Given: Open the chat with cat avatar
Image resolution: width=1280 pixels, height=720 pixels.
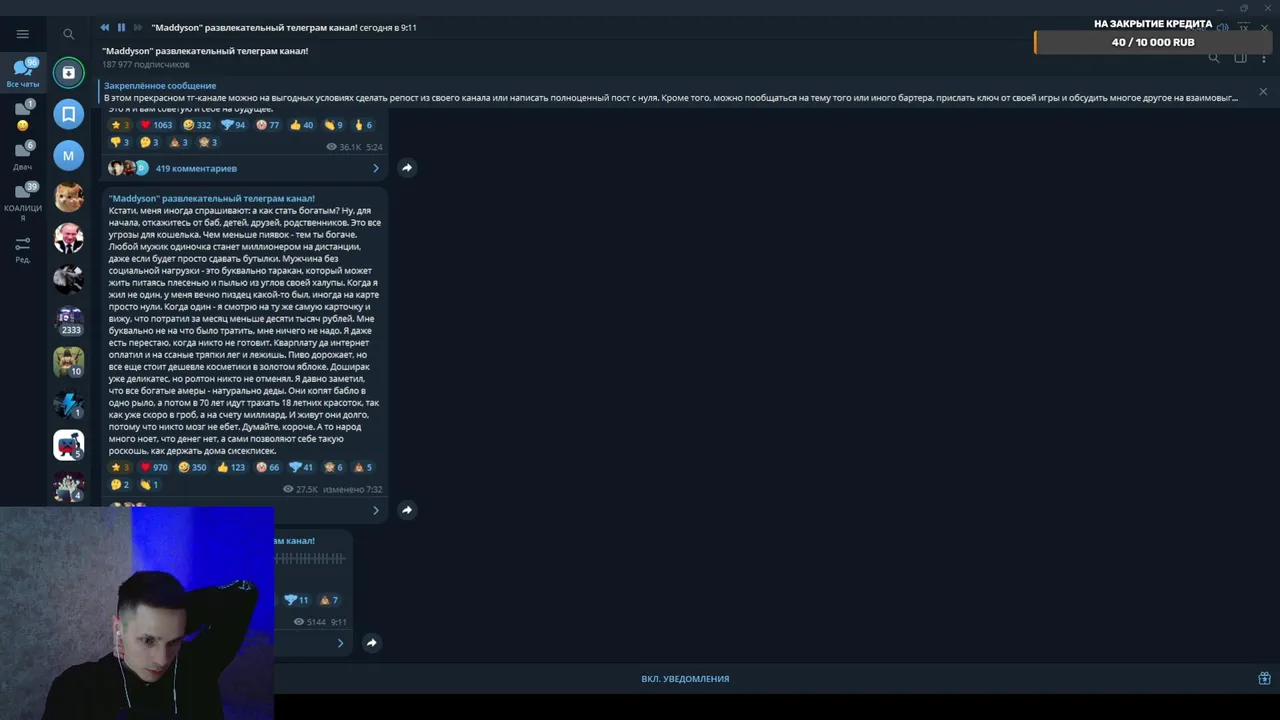Looking at the screenshot, I should tap(69, 197).
